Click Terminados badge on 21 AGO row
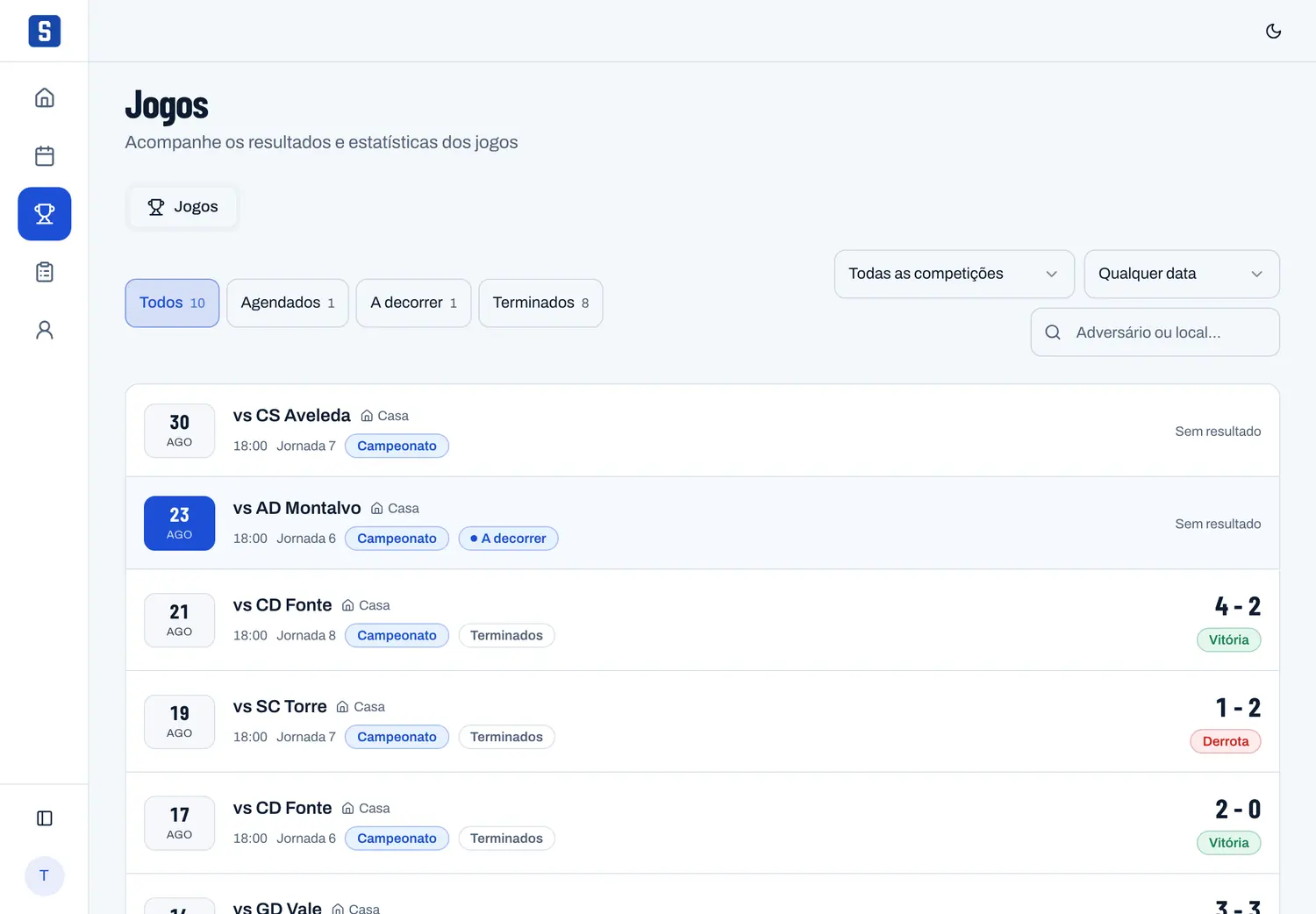The width and height of the screenshot is (1316, 914). coord(506,636)
